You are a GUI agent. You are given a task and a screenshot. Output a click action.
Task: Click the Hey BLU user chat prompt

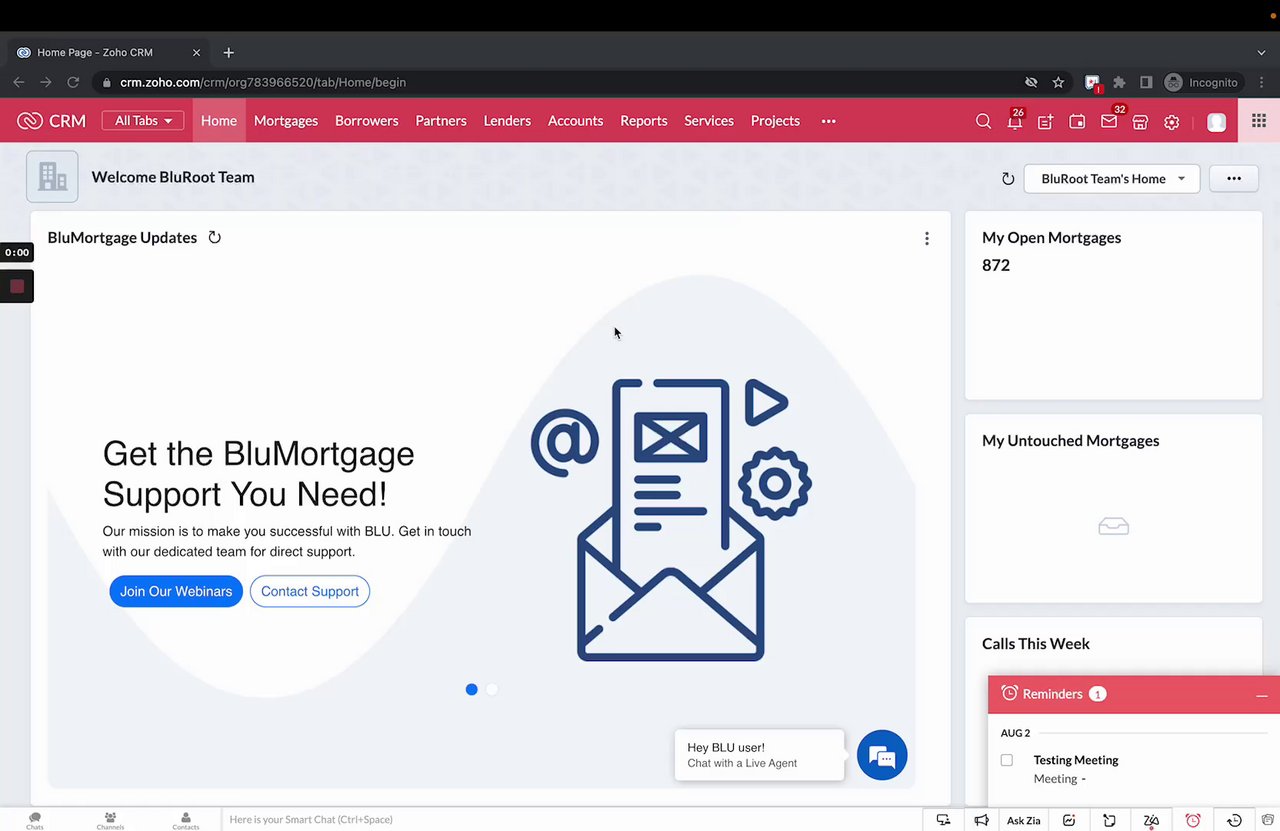tap(759, 755)
